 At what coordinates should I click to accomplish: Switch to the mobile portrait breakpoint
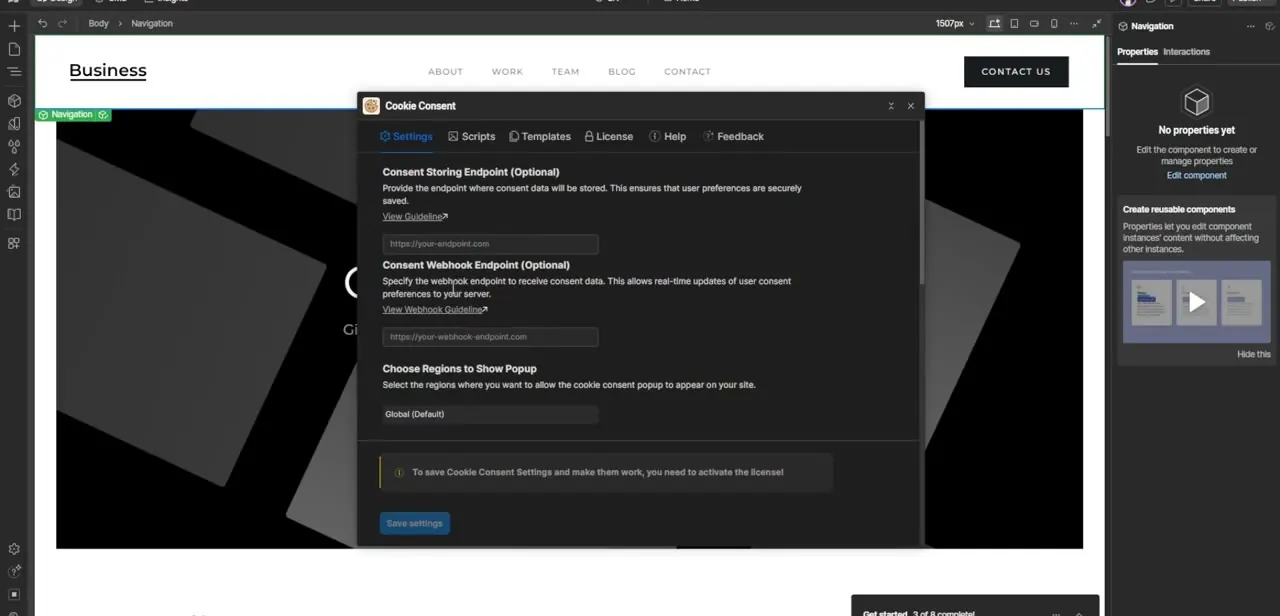pos(1054,23)
